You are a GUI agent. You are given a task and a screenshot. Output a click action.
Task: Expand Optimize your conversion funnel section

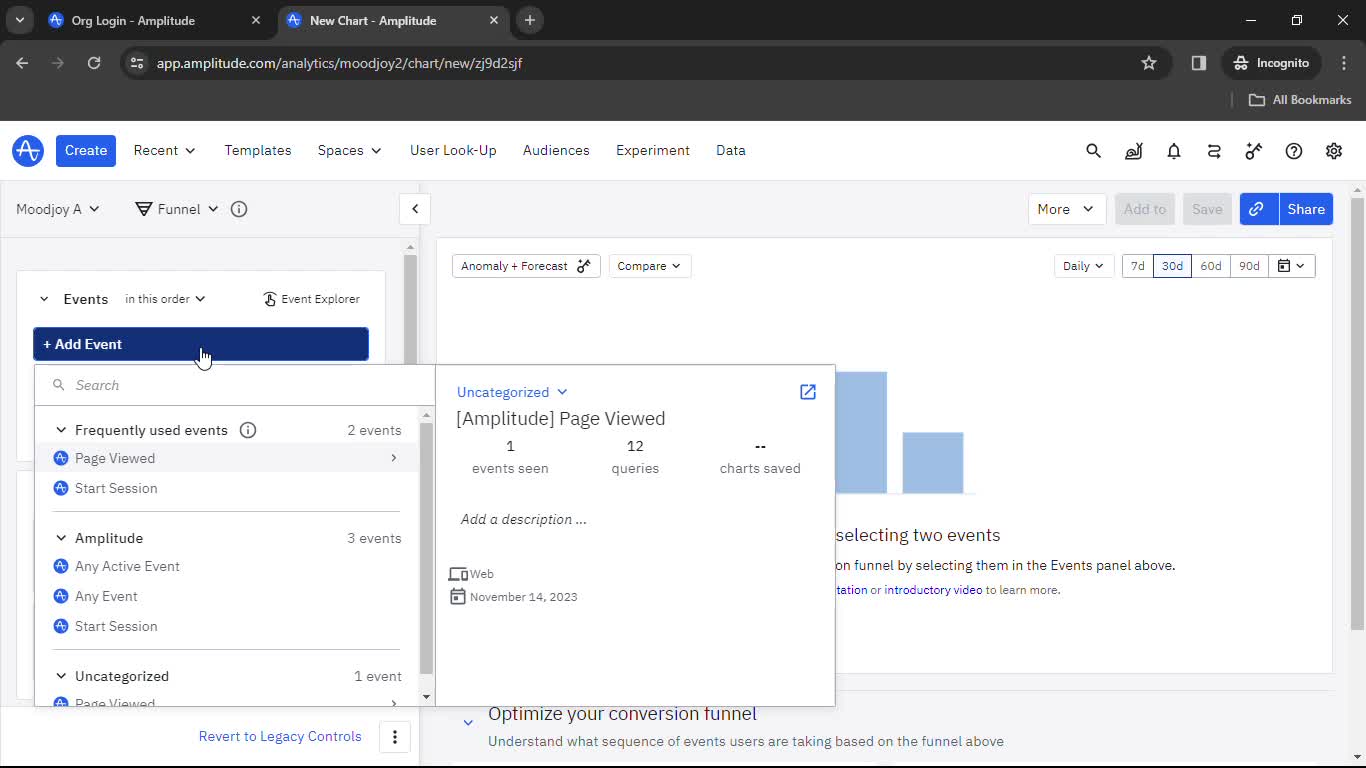[x=468, y=722]
